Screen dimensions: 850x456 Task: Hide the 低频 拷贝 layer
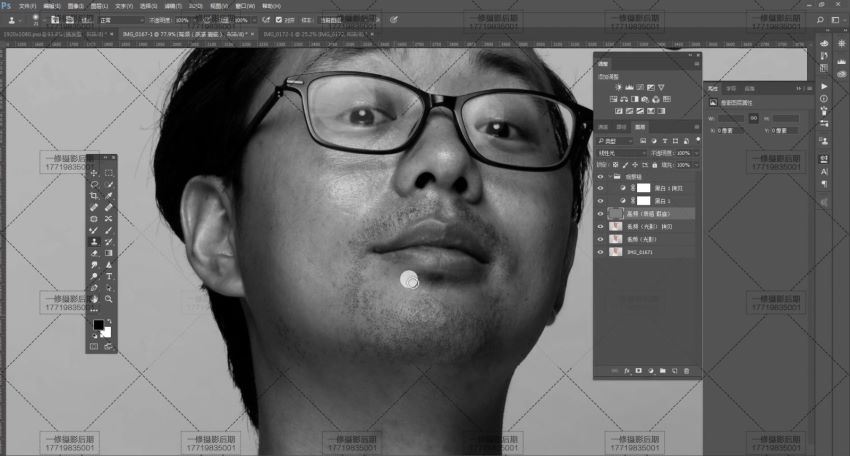click(x=600, y=226)
